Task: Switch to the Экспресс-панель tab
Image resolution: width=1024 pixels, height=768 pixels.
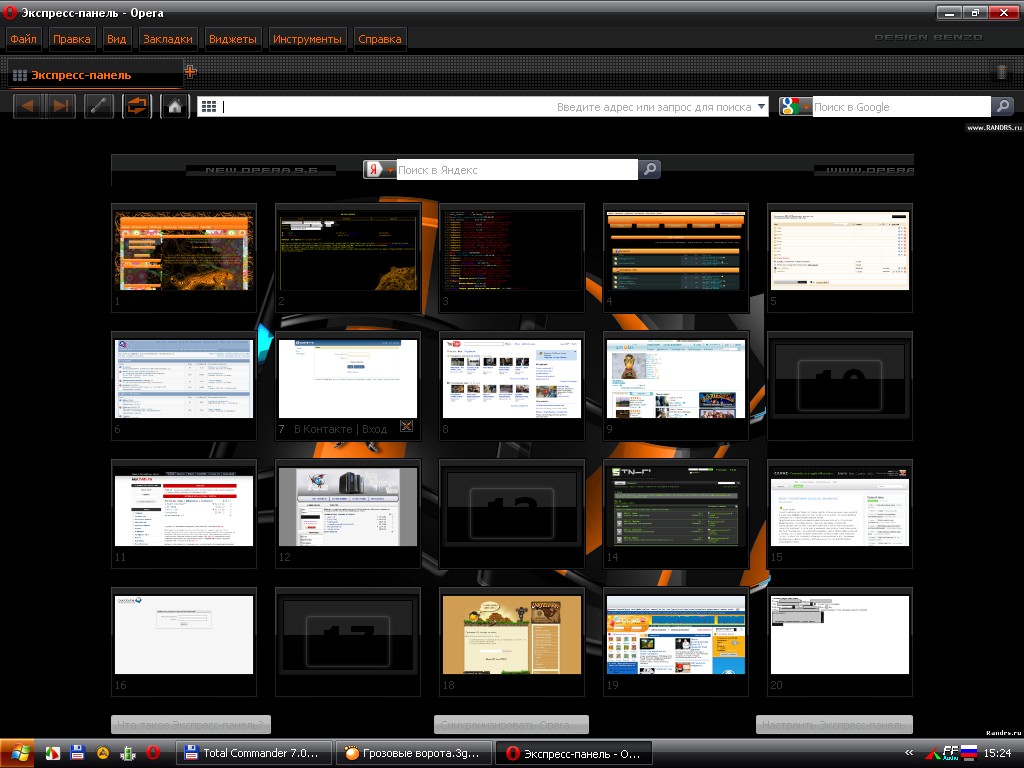Action: (80, 75)
